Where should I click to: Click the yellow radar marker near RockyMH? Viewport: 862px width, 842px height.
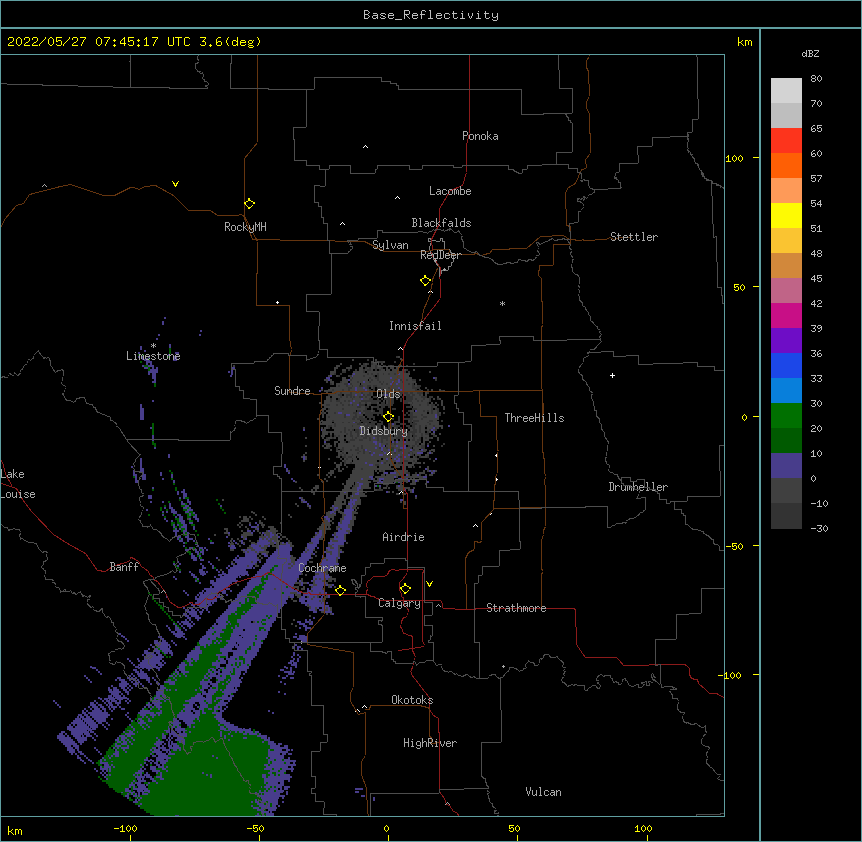(x=249, y=204)
